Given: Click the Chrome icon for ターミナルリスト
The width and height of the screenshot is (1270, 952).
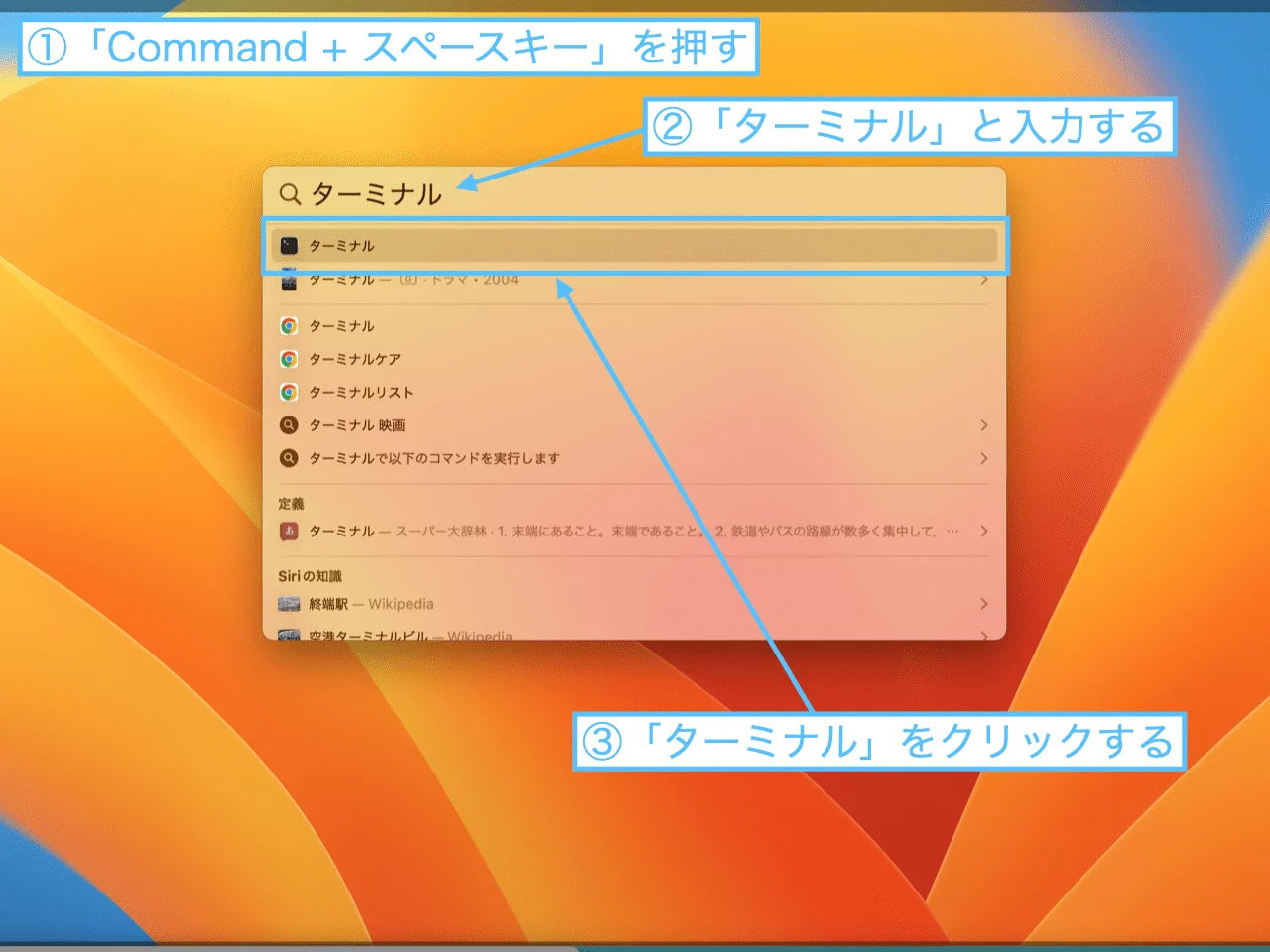Looking at the screenshot, I should [289, 392].
